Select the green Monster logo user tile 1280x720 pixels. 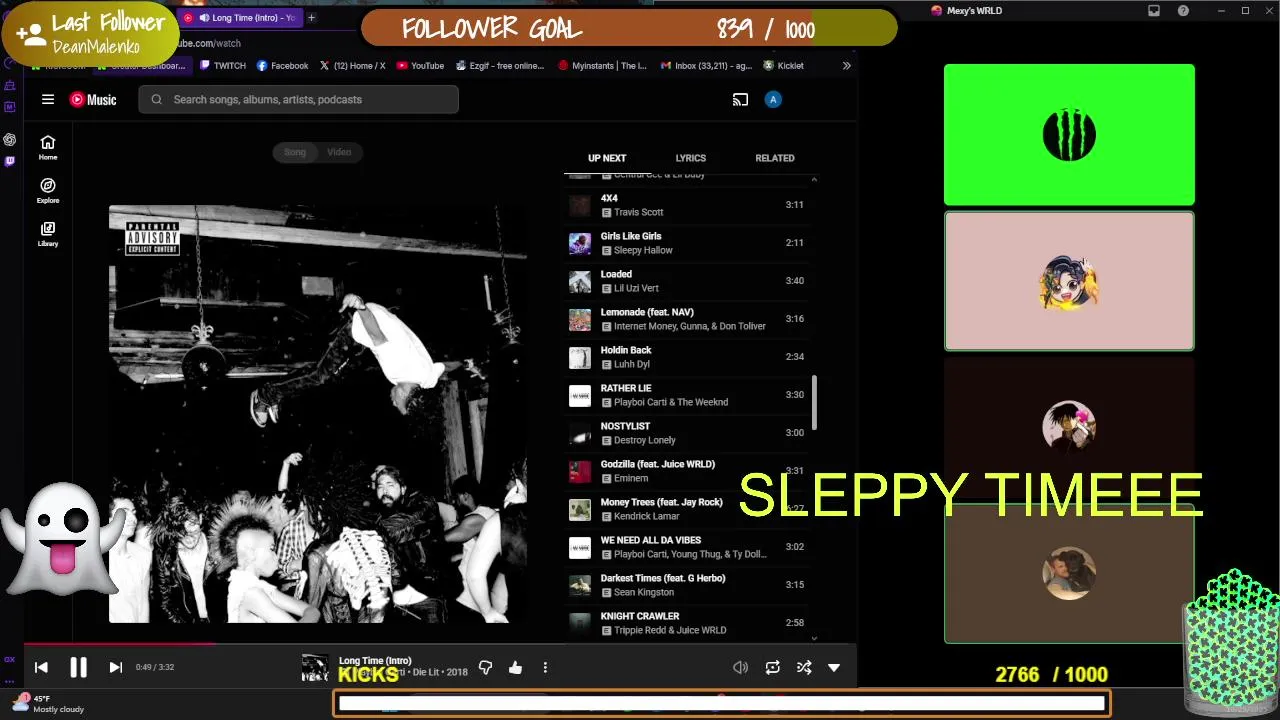[x=1069, y=135]
